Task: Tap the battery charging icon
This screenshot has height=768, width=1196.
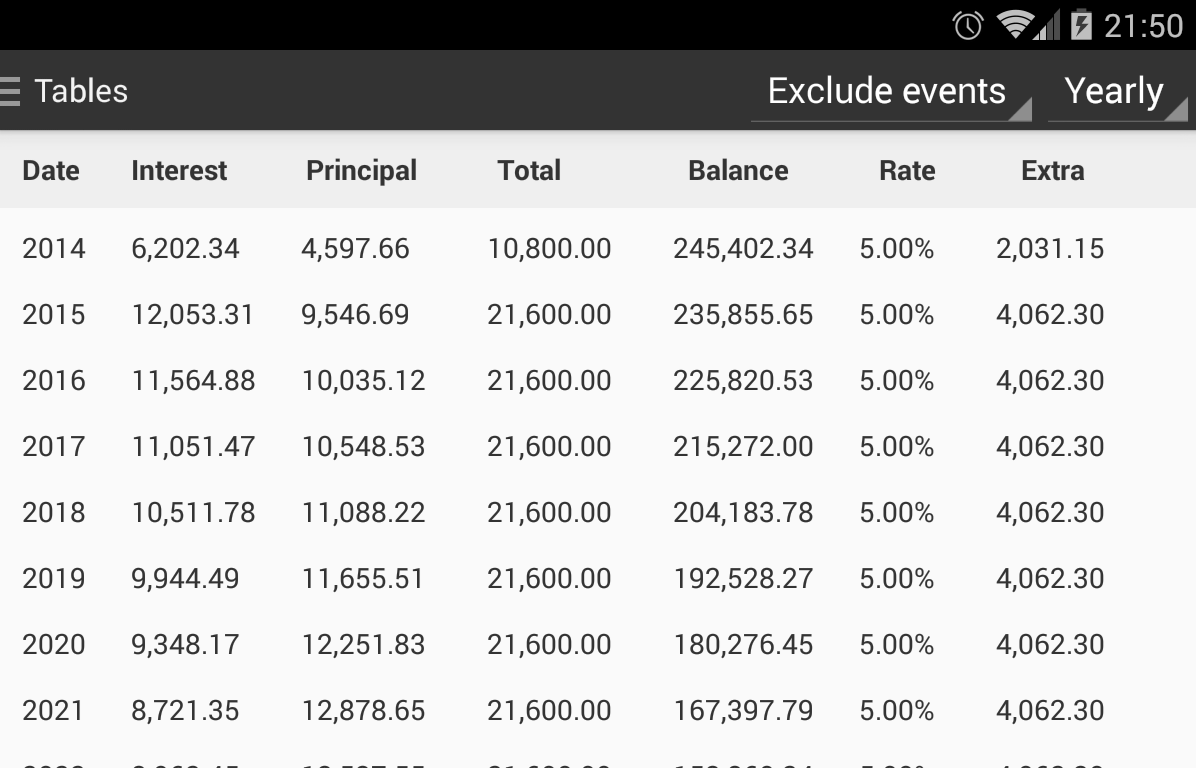Action: click(x=1080, y=25)
